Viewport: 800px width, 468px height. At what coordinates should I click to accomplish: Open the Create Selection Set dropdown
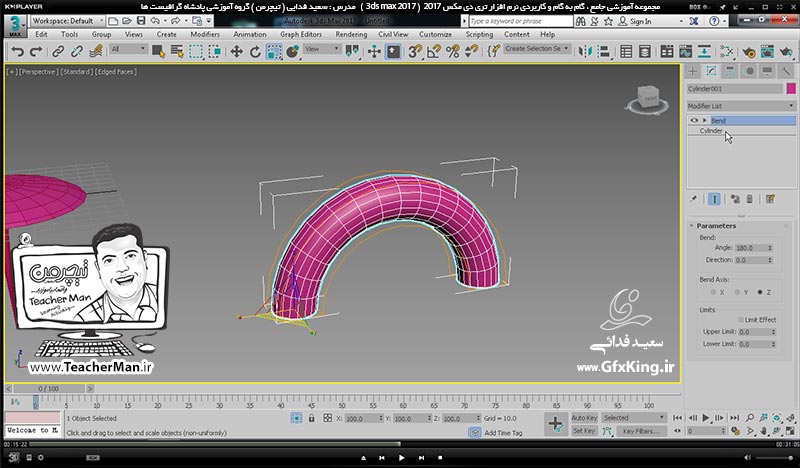(537, 48)
